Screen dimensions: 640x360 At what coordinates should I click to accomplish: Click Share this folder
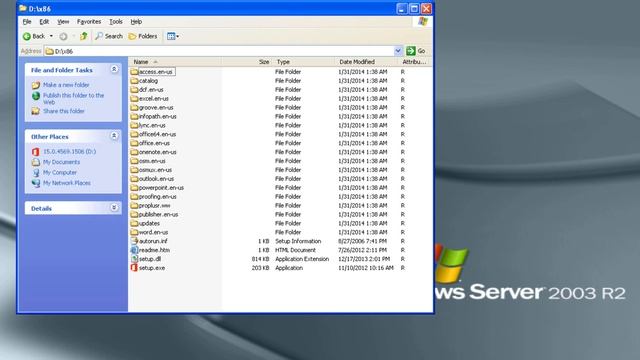click(x=64, y=111)
